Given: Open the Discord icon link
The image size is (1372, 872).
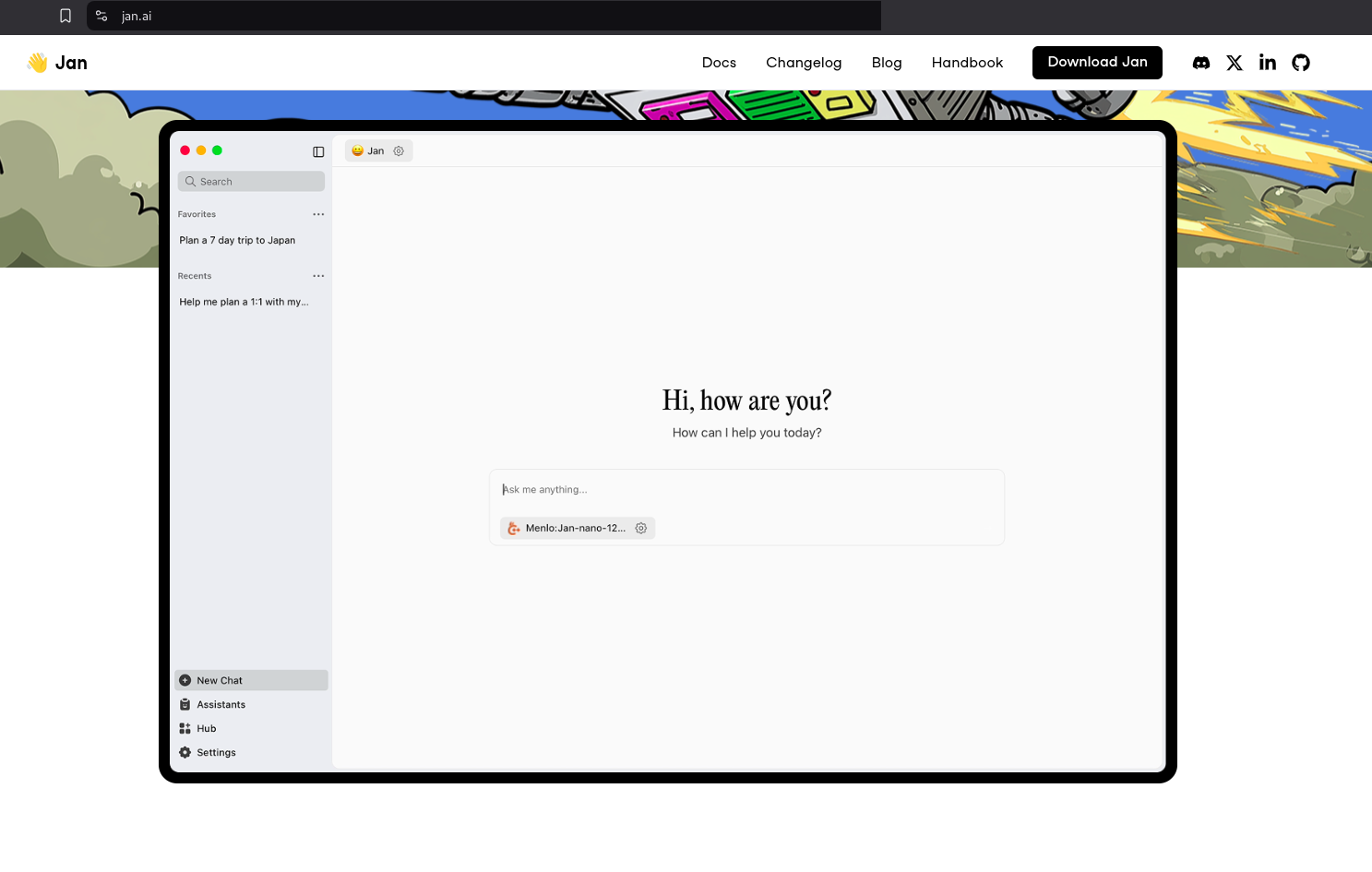Looking at the screenshot, I should (1200, 63).
